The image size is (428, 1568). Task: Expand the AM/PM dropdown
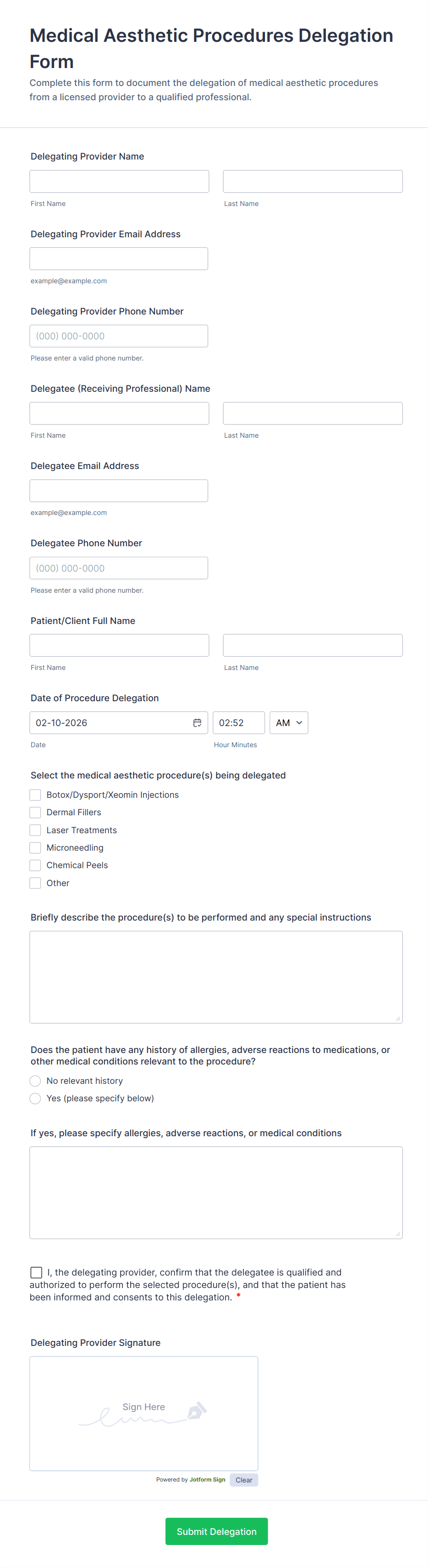pyautogui.click(x=289, y=722)
